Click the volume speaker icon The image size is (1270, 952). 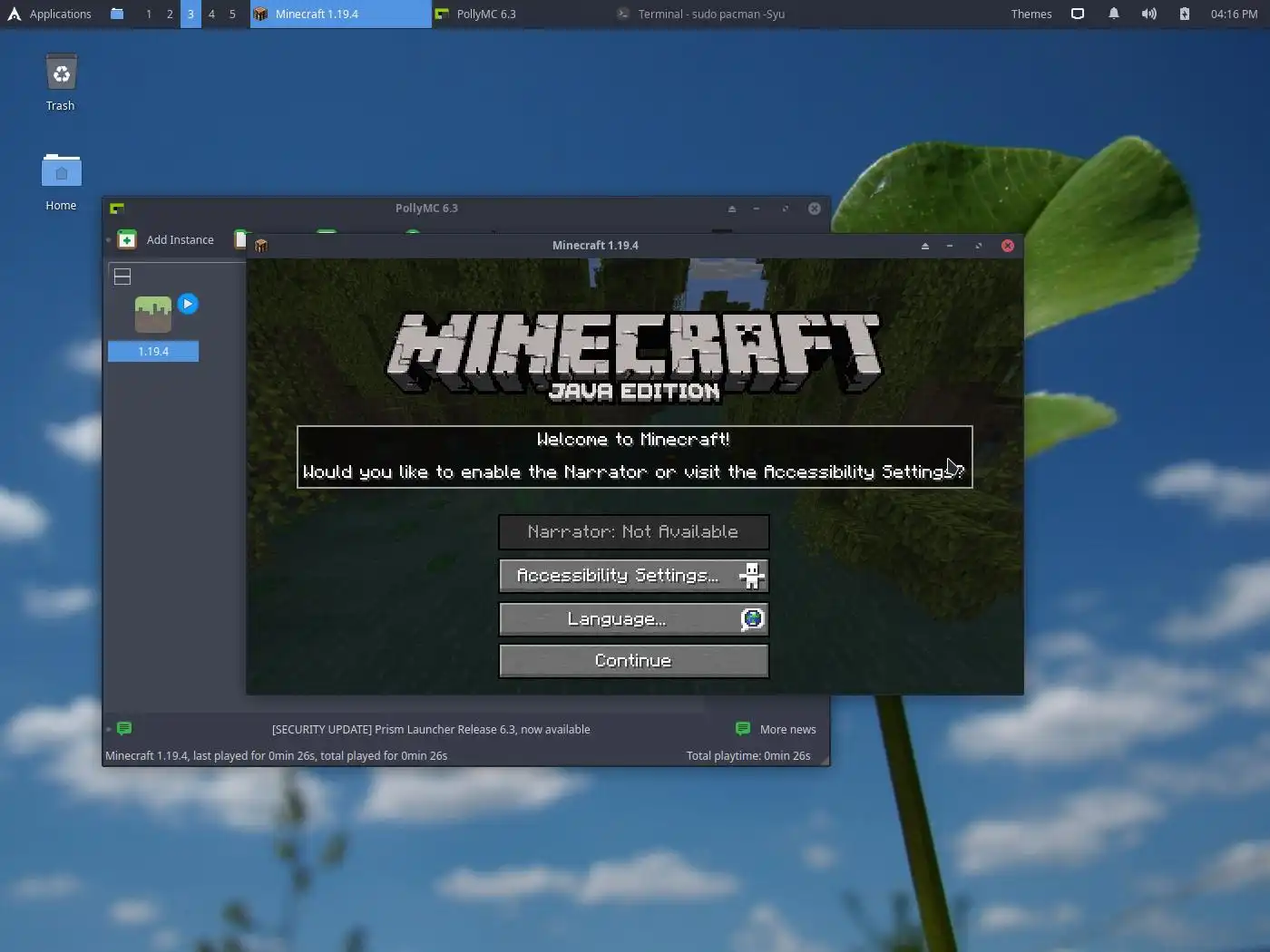pyautogui.click(x=1148, y=14)
